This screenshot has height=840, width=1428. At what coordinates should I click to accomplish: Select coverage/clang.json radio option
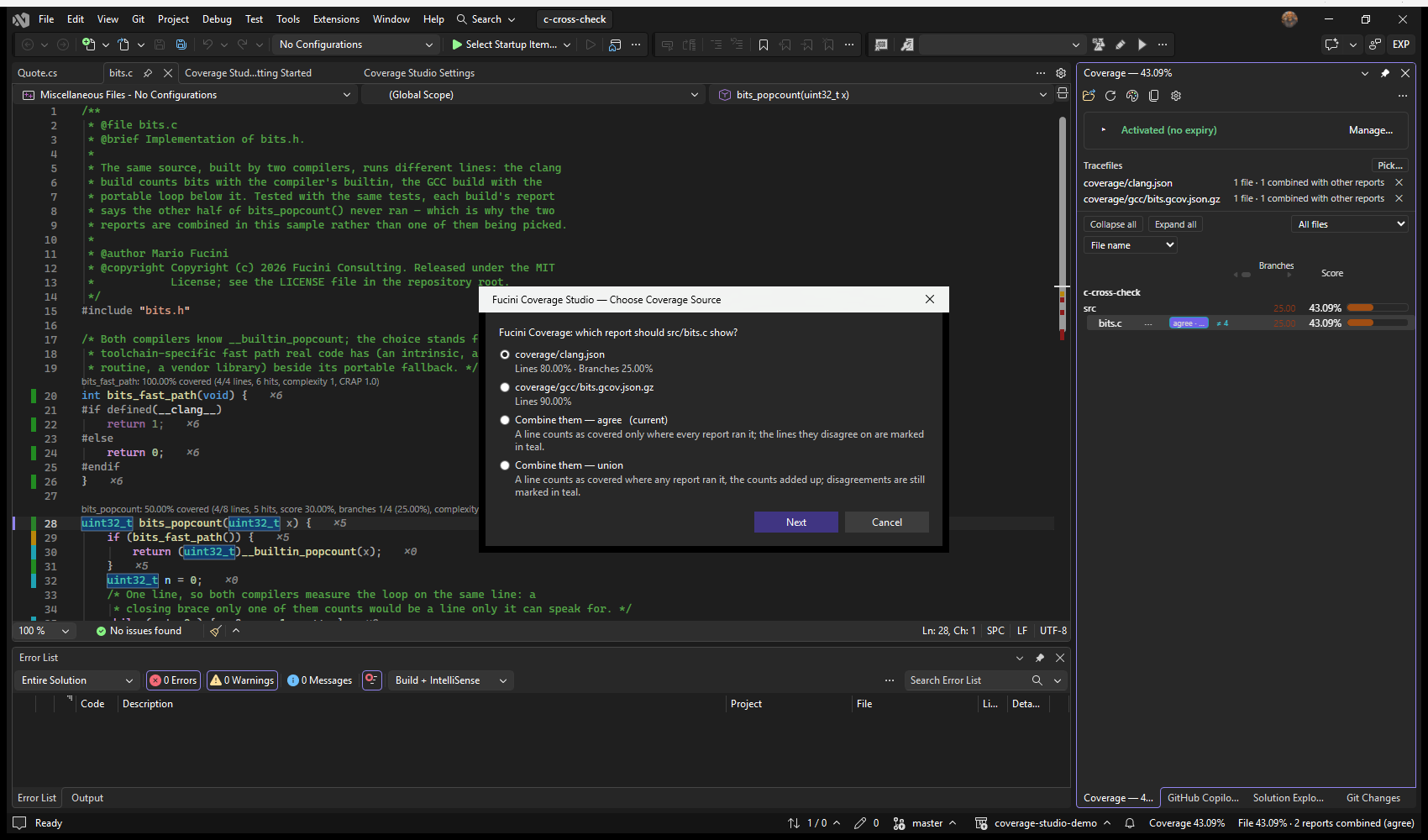pos(505,354)
